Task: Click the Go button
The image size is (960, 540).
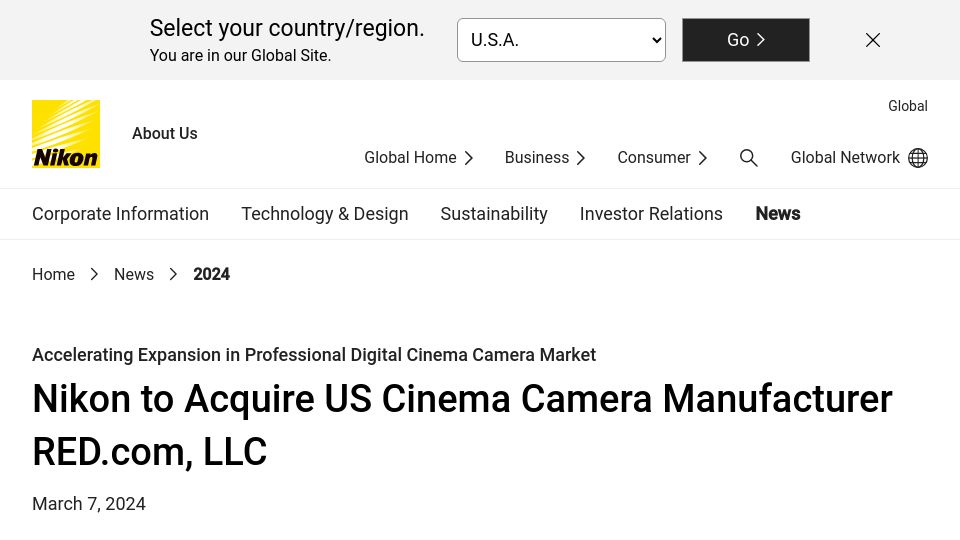Action: 746,40
